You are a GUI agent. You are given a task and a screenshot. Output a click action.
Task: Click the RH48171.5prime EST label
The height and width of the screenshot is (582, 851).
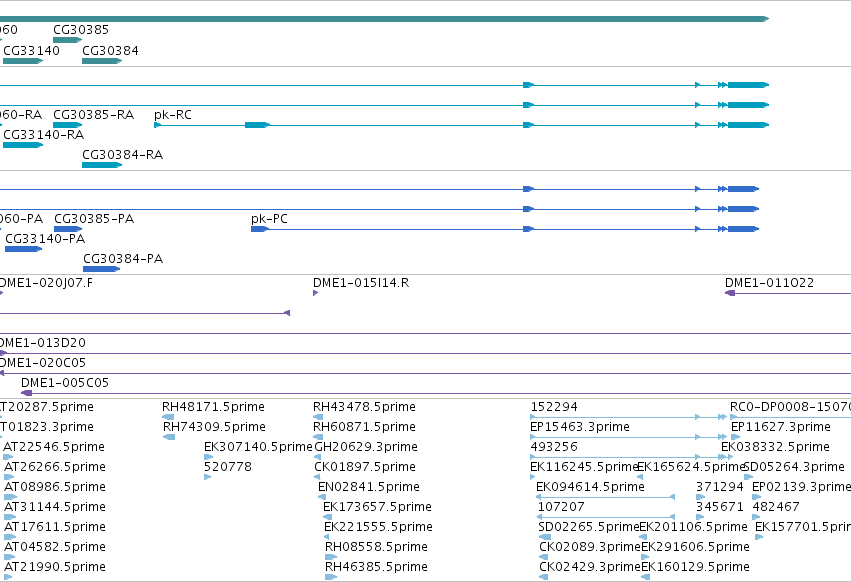213,407
